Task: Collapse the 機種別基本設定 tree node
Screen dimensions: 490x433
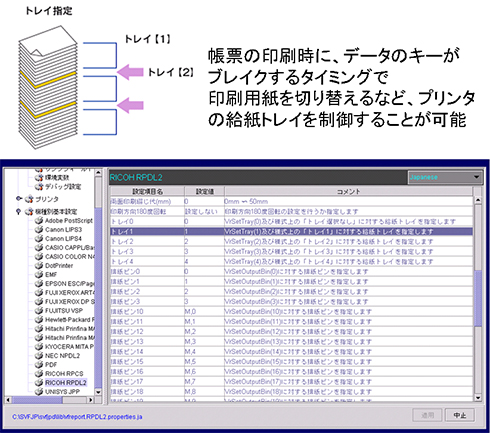Action: click(x=19, y=212)
